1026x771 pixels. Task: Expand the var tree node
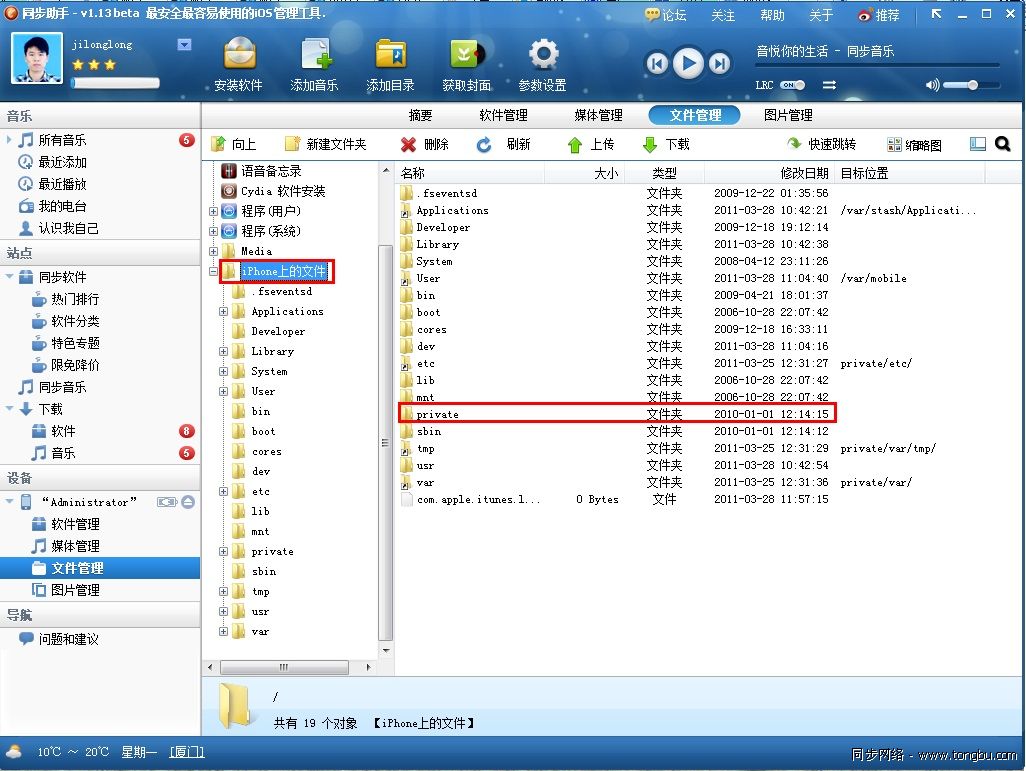[x=223, y=632]
